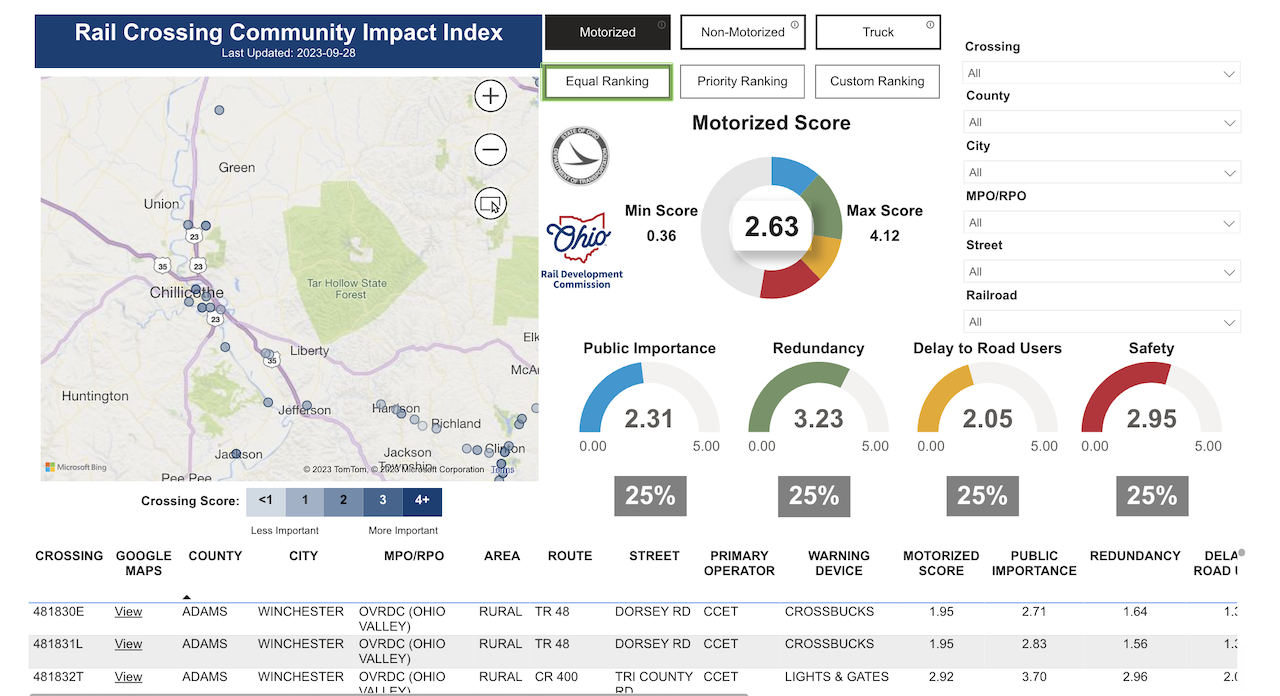Viewport: 1280px width, 696px height.
Task: Zoom out on the map
Action: 490,150
